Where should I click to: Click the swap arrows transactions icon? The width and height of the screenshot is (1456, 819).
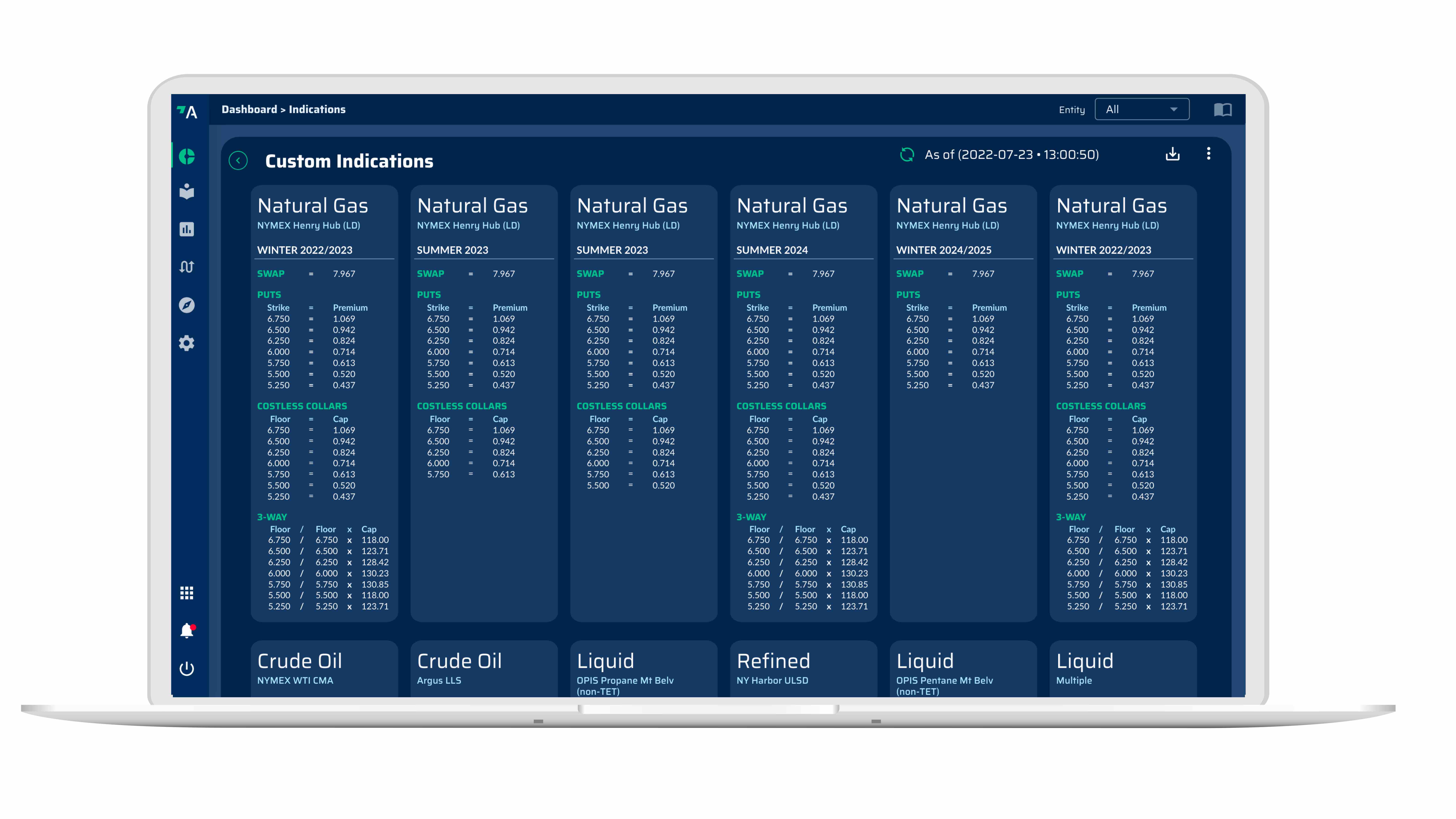coord(187,267)
